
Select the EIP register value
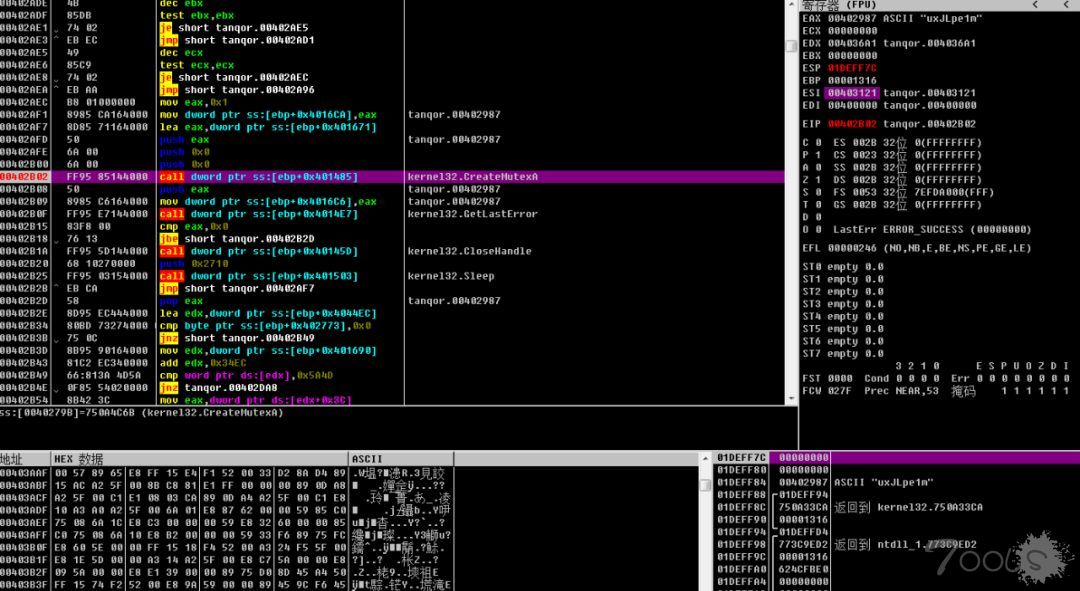point(850,124)
